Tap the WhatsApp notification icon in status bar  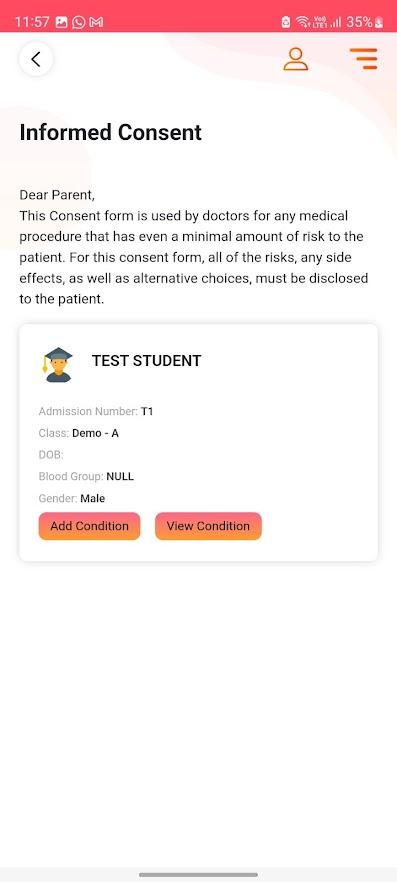pos(79,22)
